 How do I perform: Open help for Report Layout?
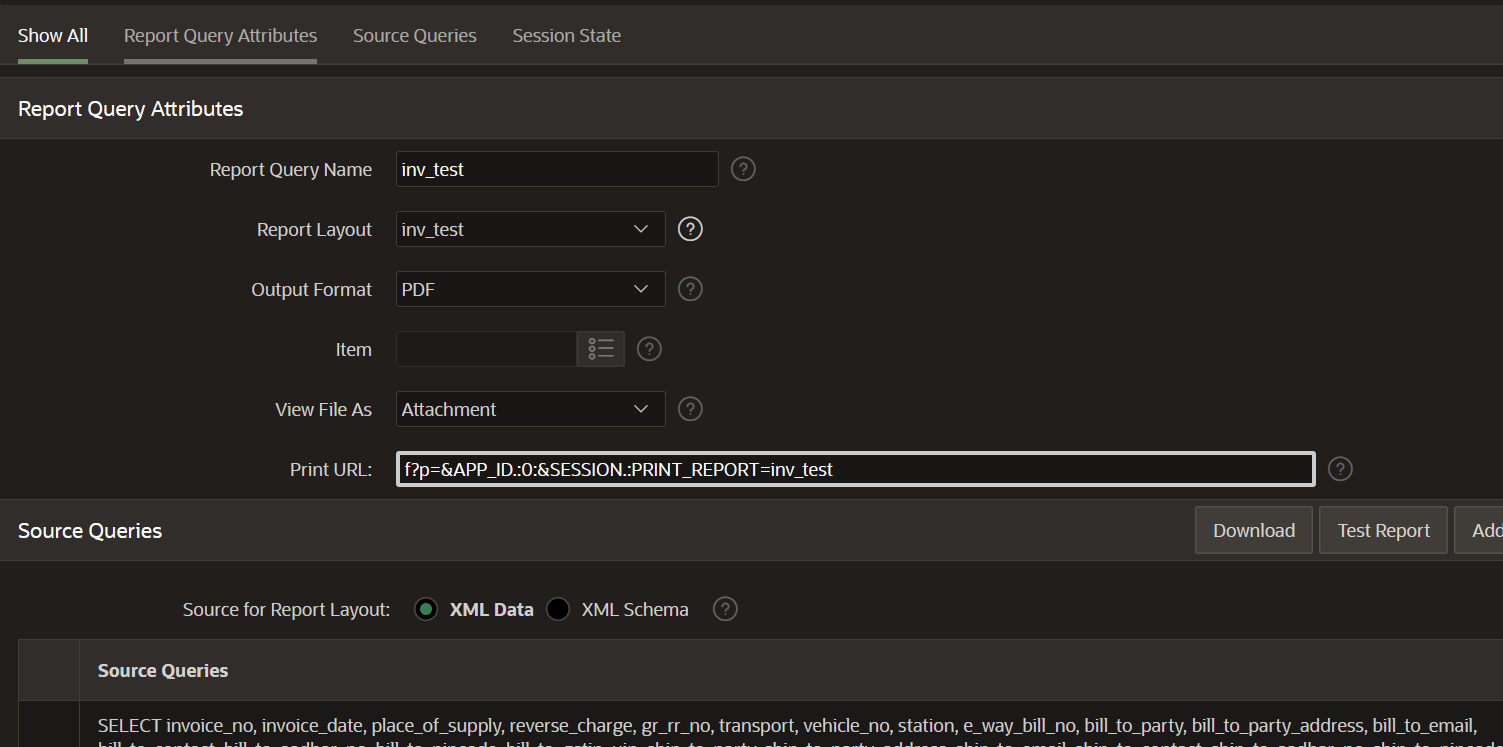pos(690,229)
